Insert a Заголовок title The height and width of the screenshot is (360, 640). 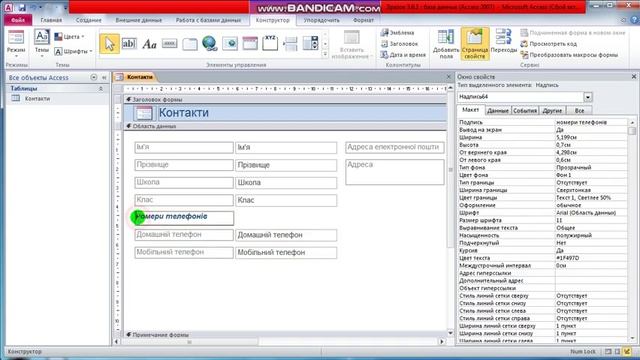399,44
